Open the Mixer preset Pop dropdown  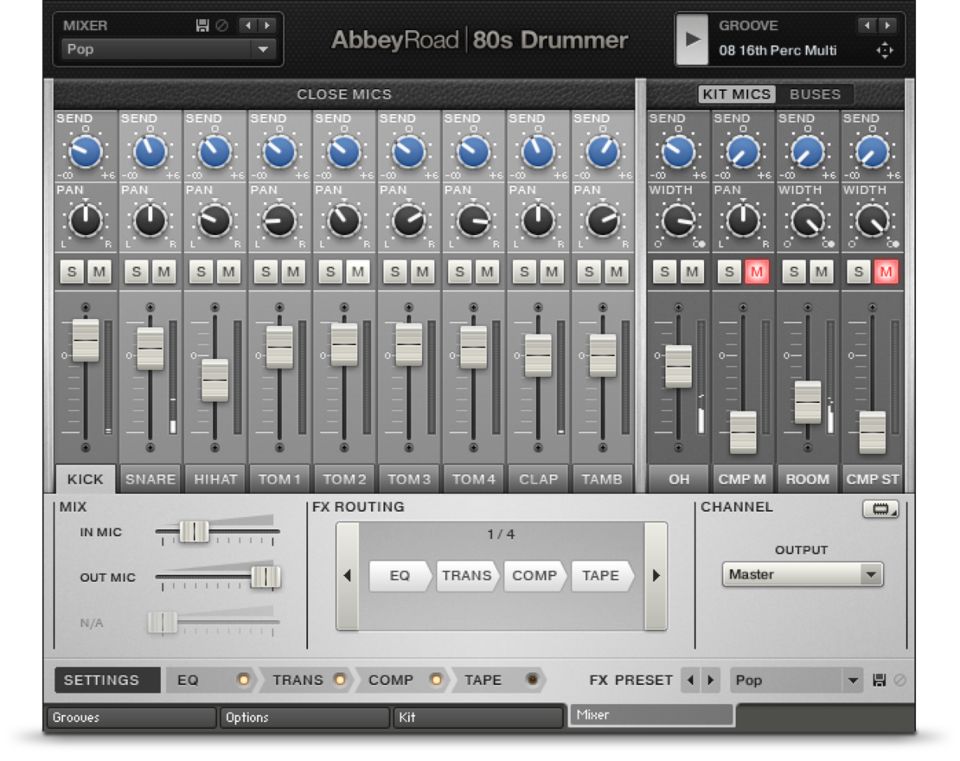point(168,49)
